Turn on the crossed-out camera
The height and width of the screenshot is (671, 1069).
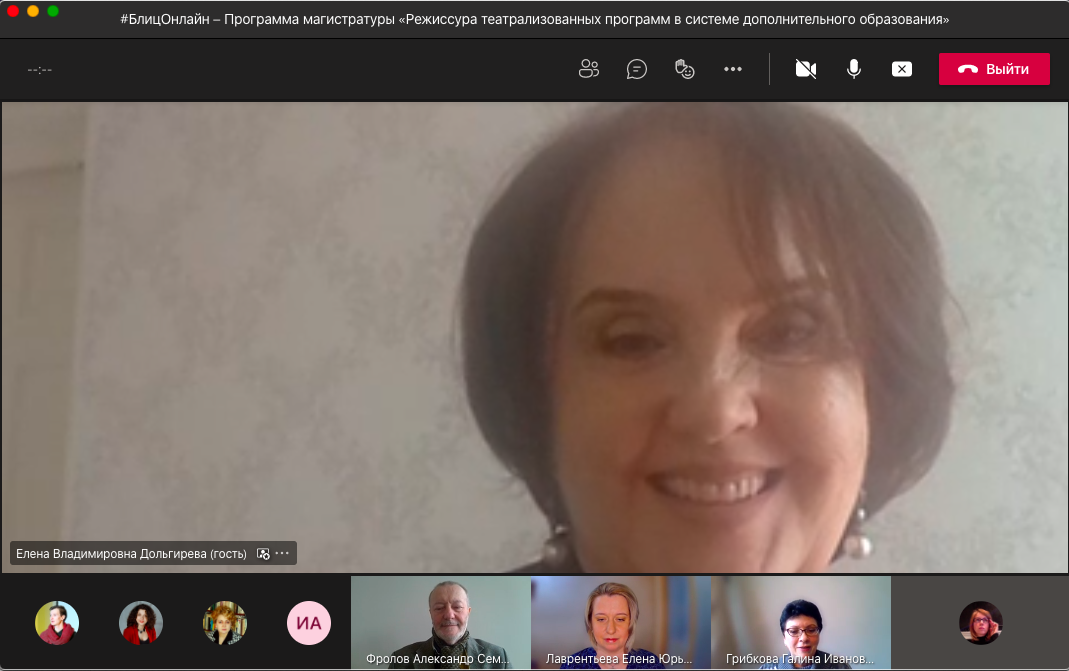pos(806,69)
